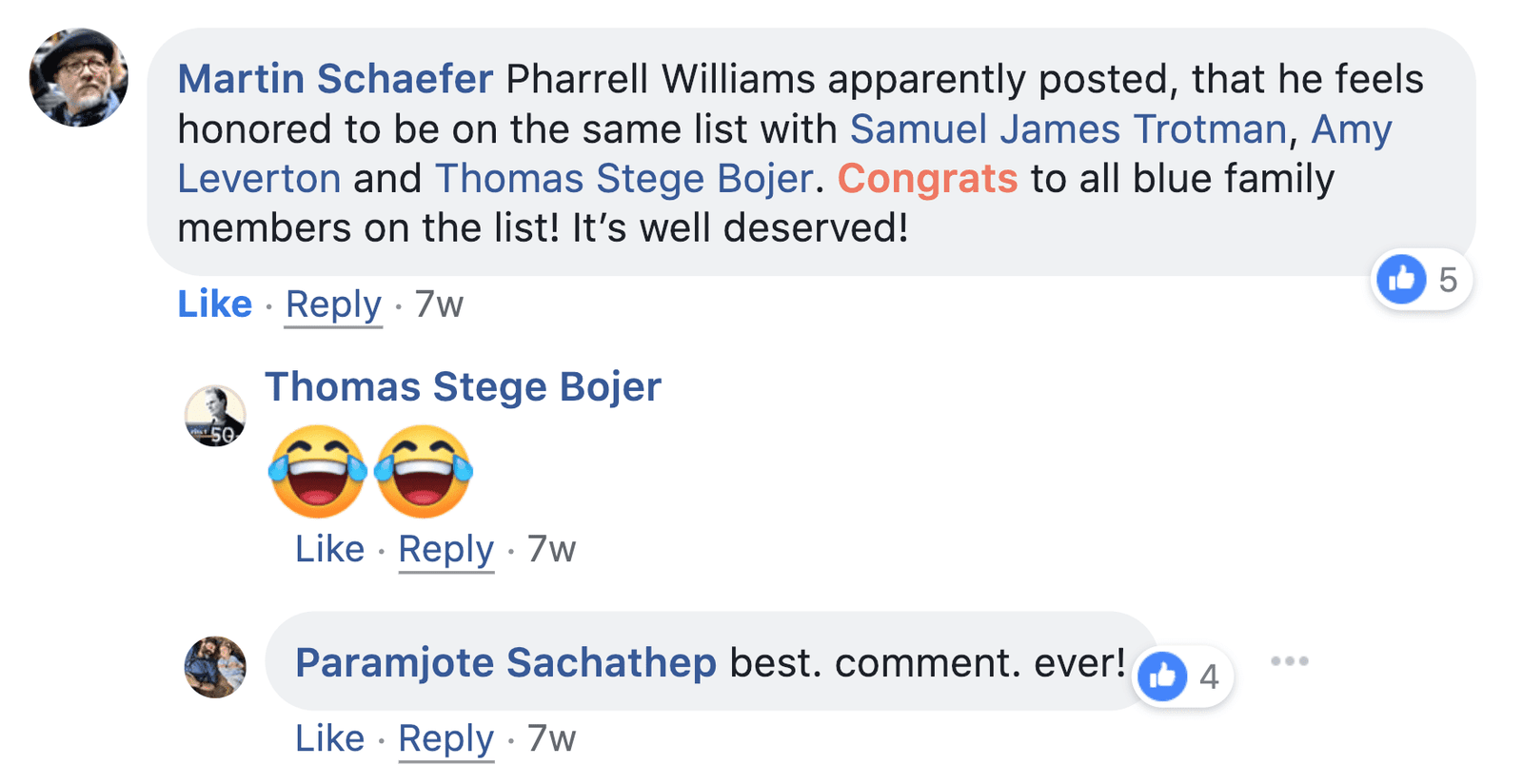Open Martin Schaefer's profile picture
Image resolution: width=1523 pixels, height=784 pixels.
coord(78,78)
